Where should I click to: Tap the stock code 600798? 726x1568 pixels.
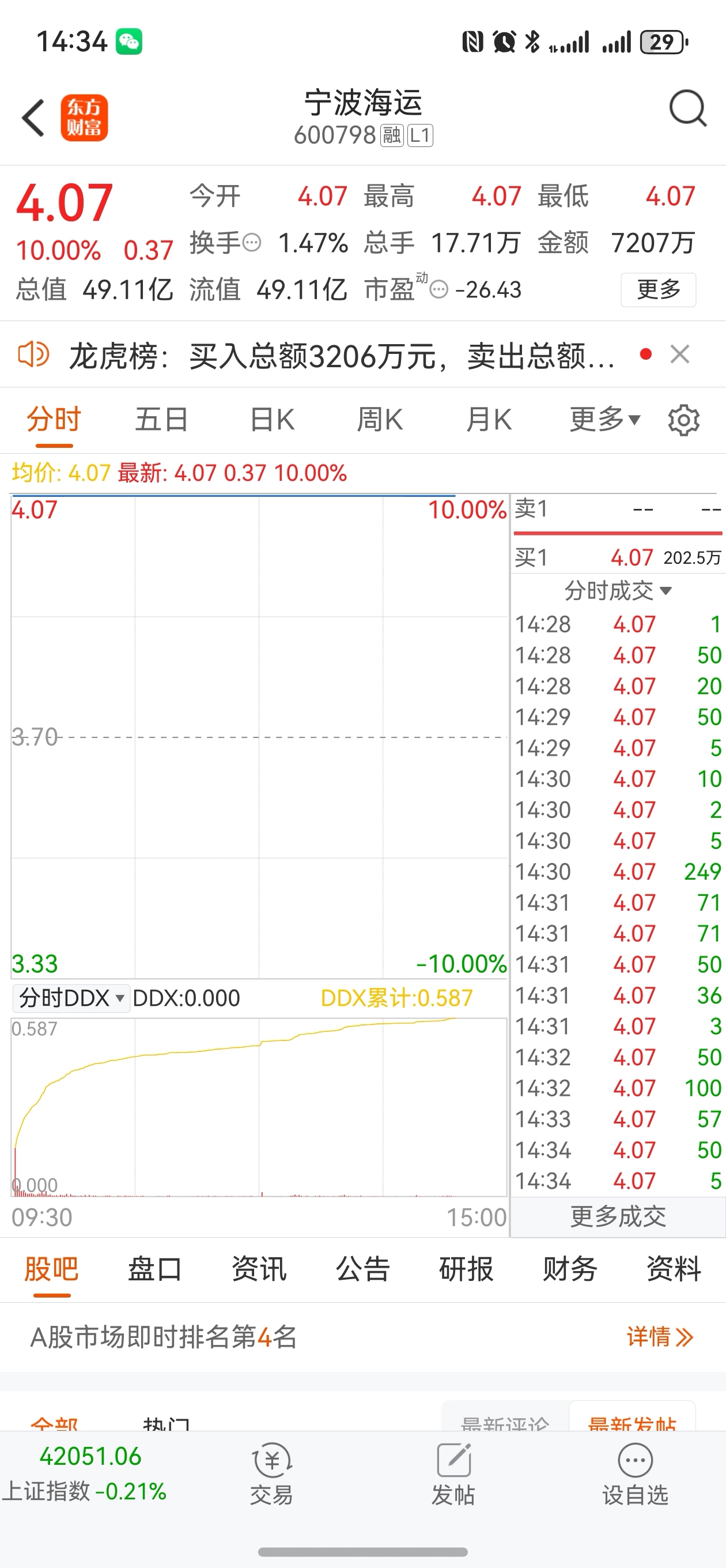pyautogui.click(x=335, y=135)
